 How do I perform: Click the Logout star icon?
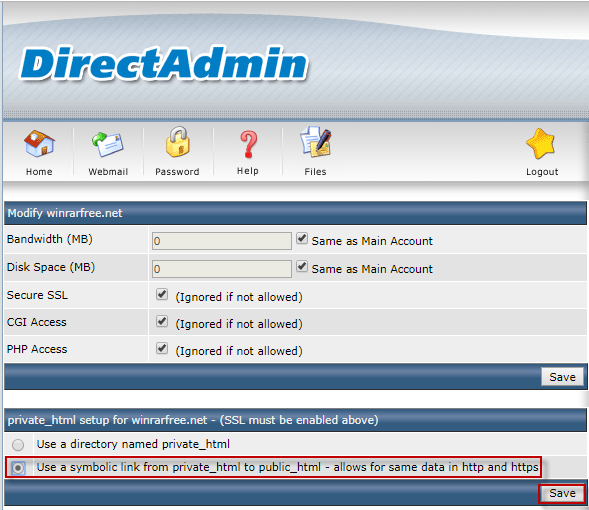click(x=541, y=144)
